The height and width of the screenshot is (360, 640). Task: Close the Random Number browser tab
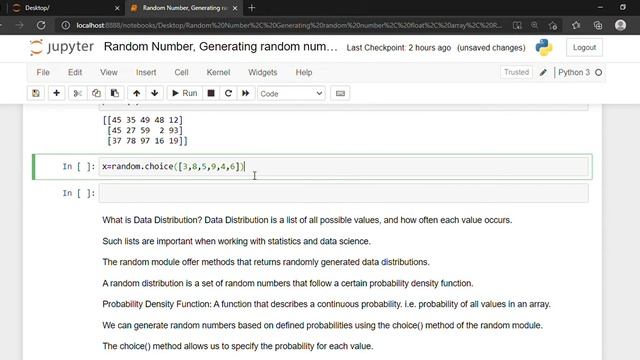(x=235, y=8)
